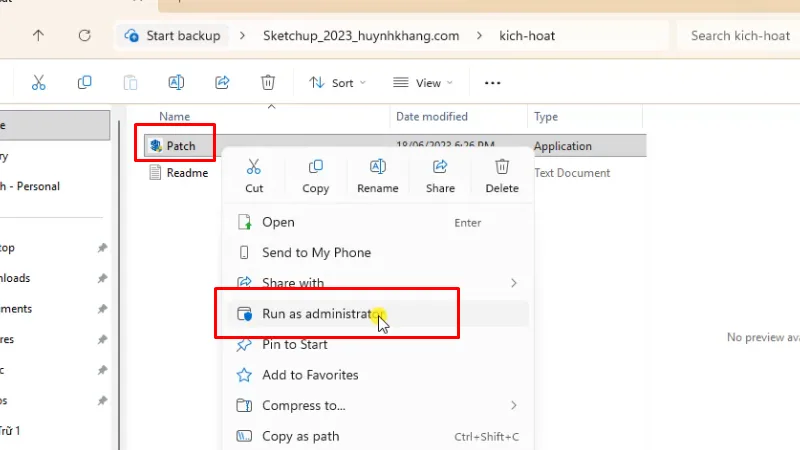Refresh the current folder

(85, 35)
